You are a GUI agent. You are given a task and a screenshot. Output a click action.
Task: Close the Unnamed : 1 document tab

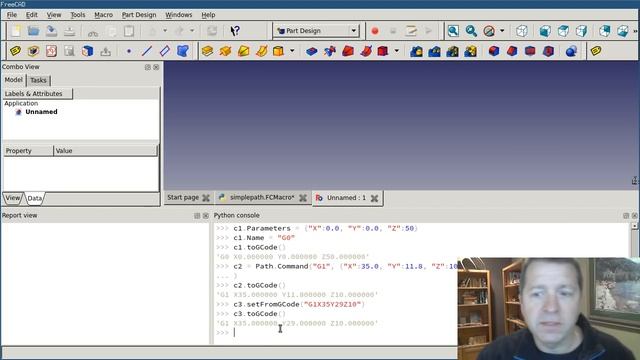coord(374,198)
